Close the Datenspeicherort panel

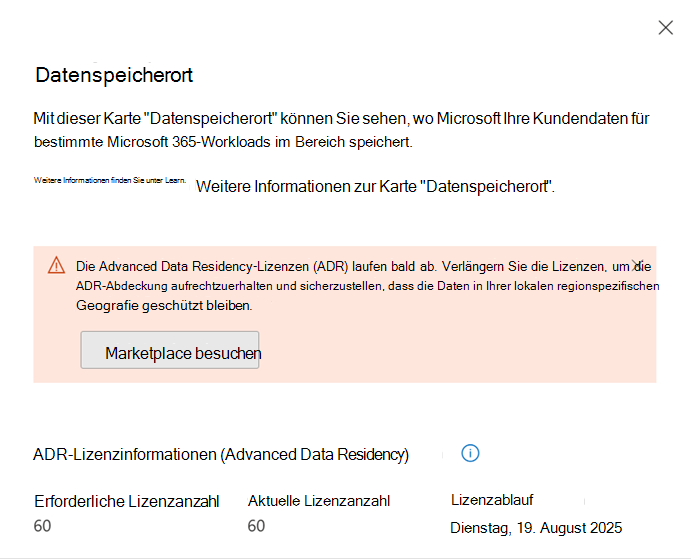tap(665, 27)
